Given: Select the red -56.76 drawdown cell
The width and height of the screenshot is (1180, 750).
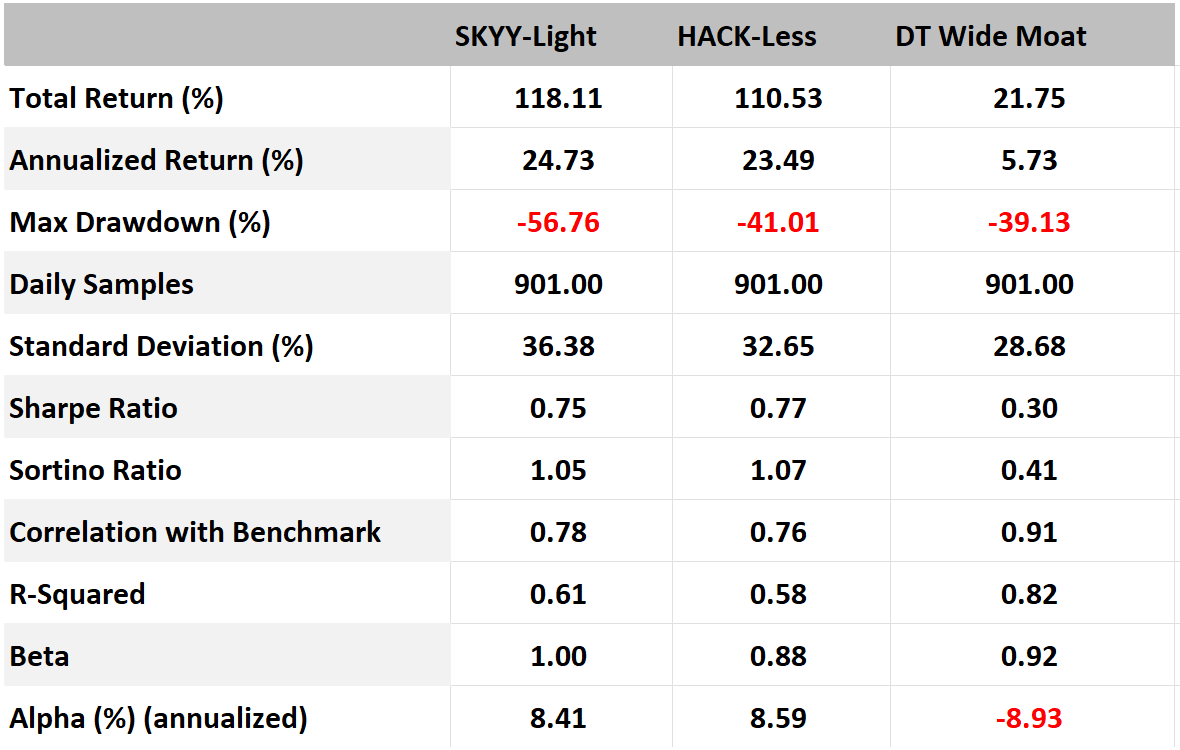Looking at the screenshot, I should tap(558, 222).
